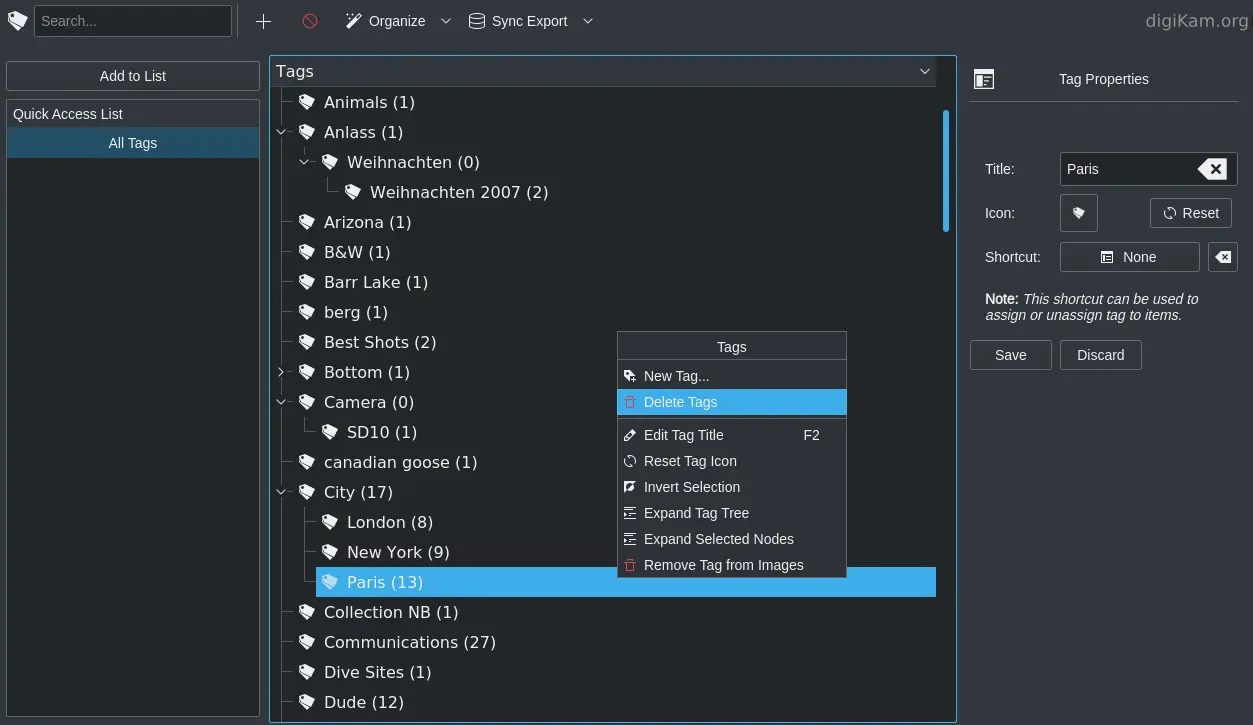This screenshot has width=1253, height=725.
Task: Select the red prohibition toolbar icon
Action: (x=309, y=20)
